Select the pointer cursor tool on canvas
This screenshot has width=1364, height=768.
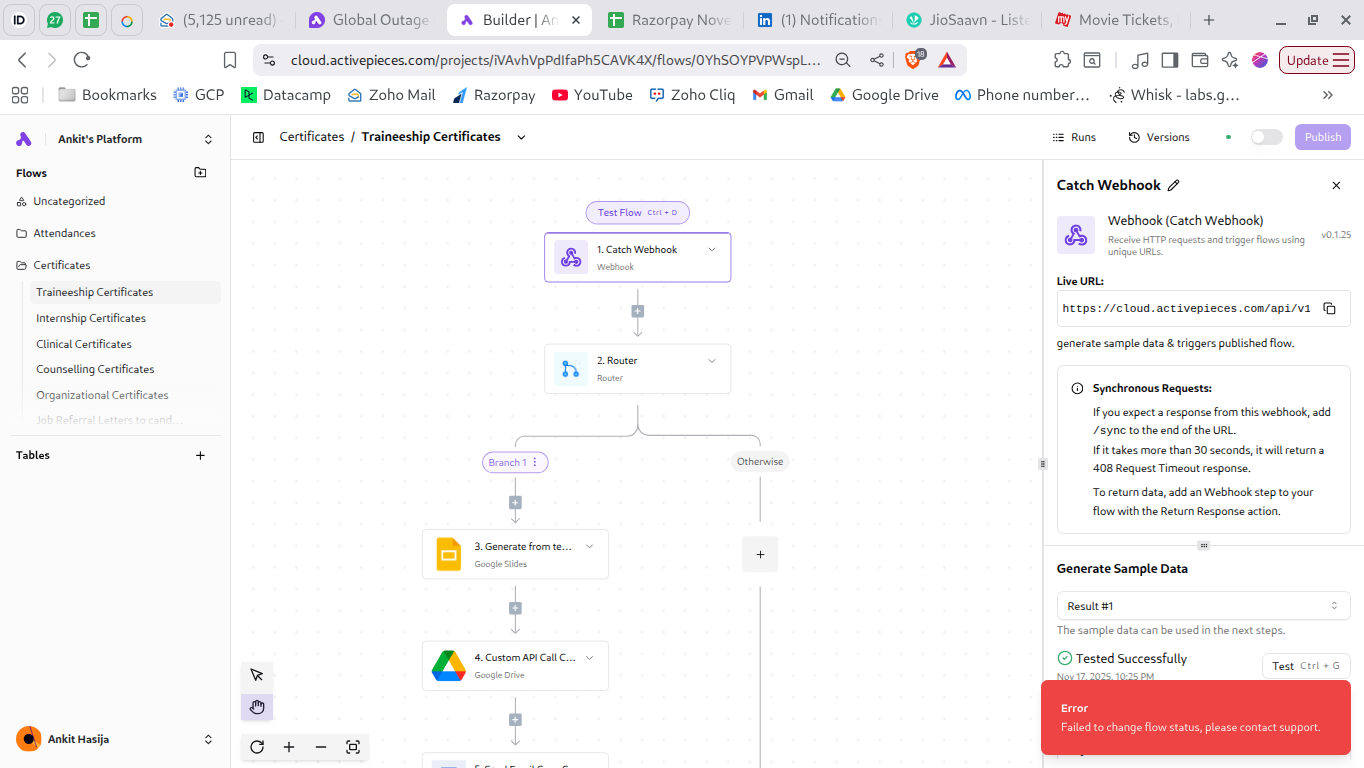click(257, 675)
